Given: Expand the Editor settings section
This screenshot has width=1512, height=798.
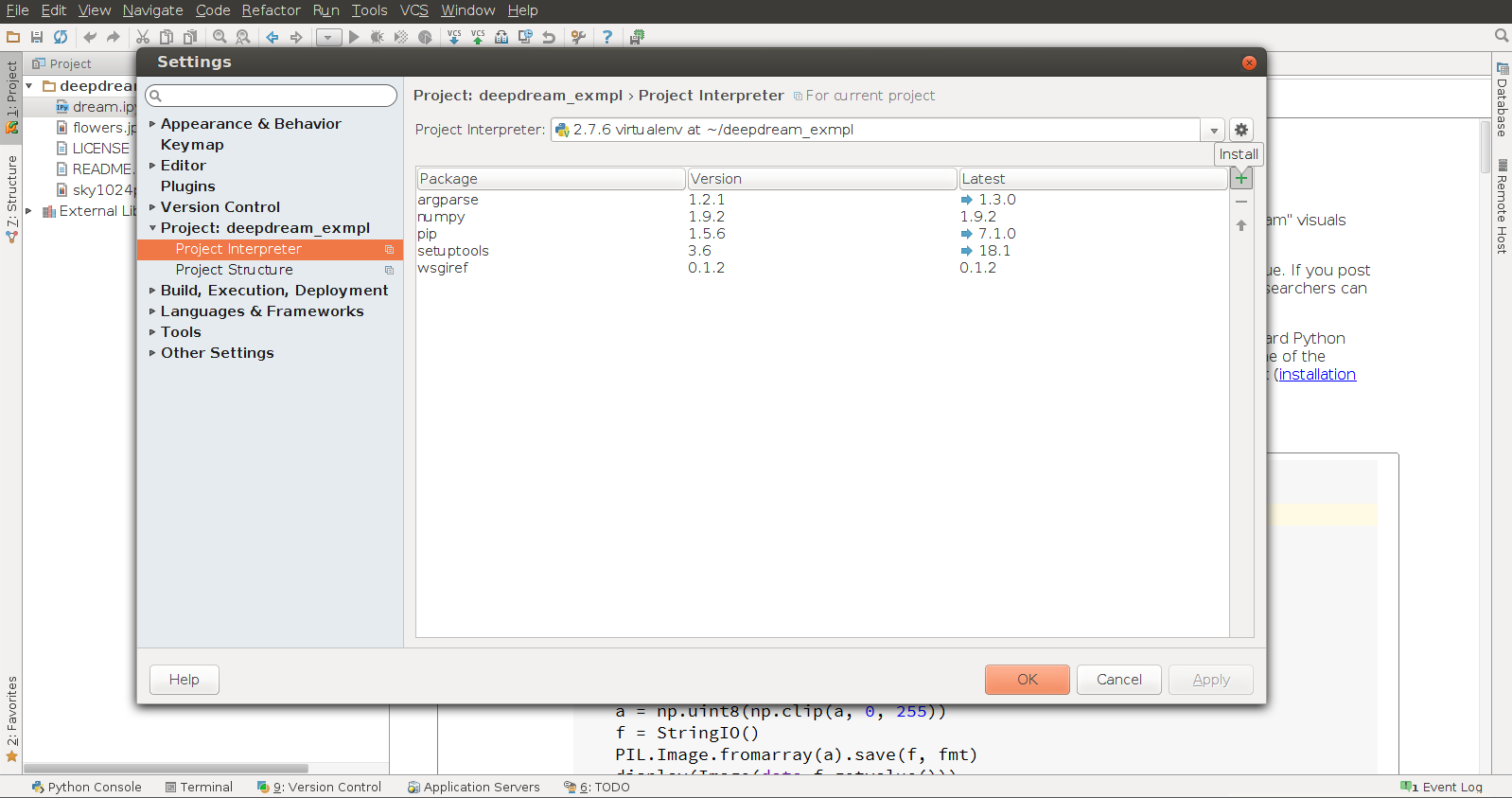Looking at the screenshot, I should pyautogui.click(x=152, y=166).
